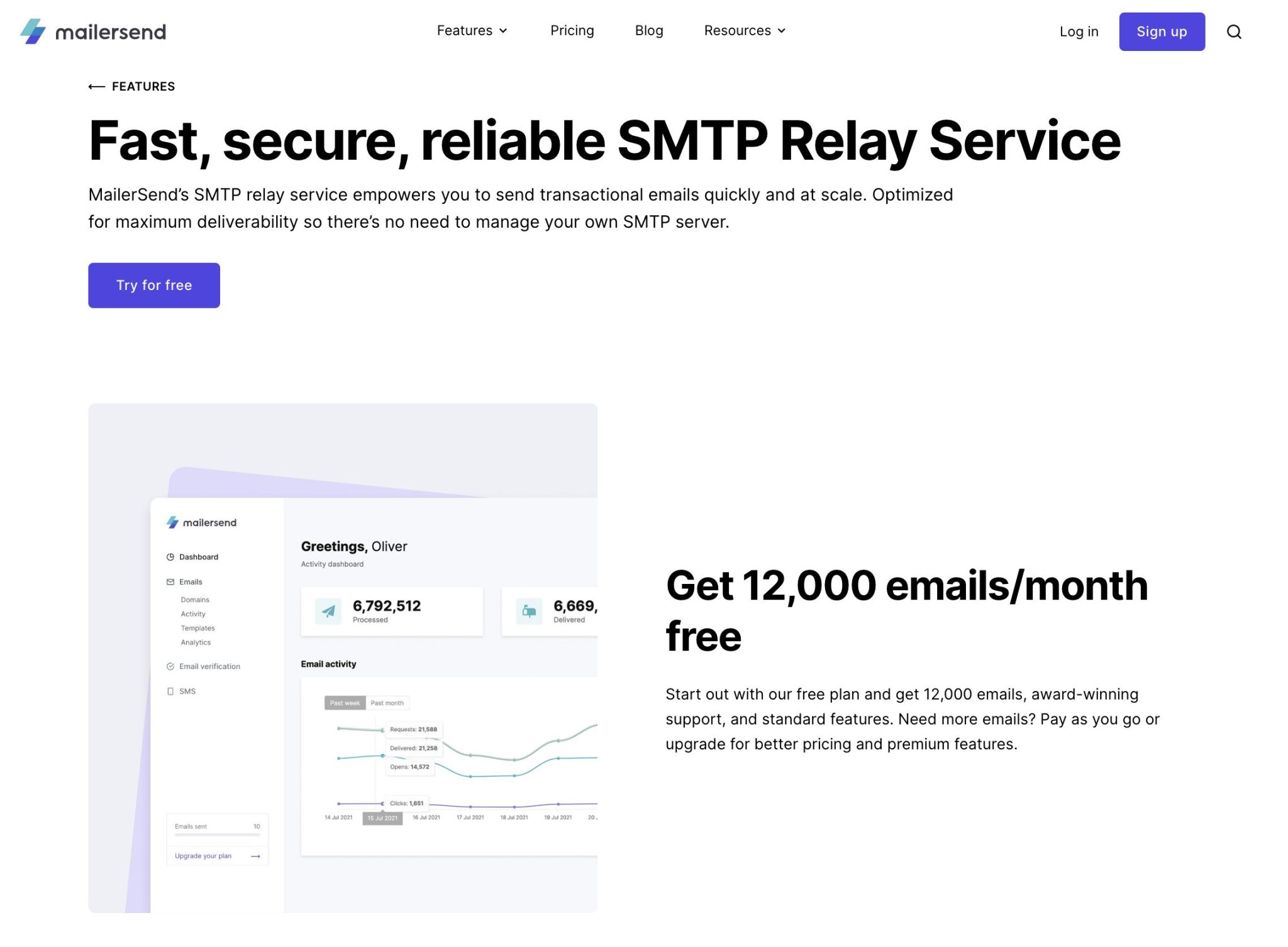The width and height of the screenshot is (1288, 947).
Task: Enable the Past week activity filter
Action: tap(345, 702)
